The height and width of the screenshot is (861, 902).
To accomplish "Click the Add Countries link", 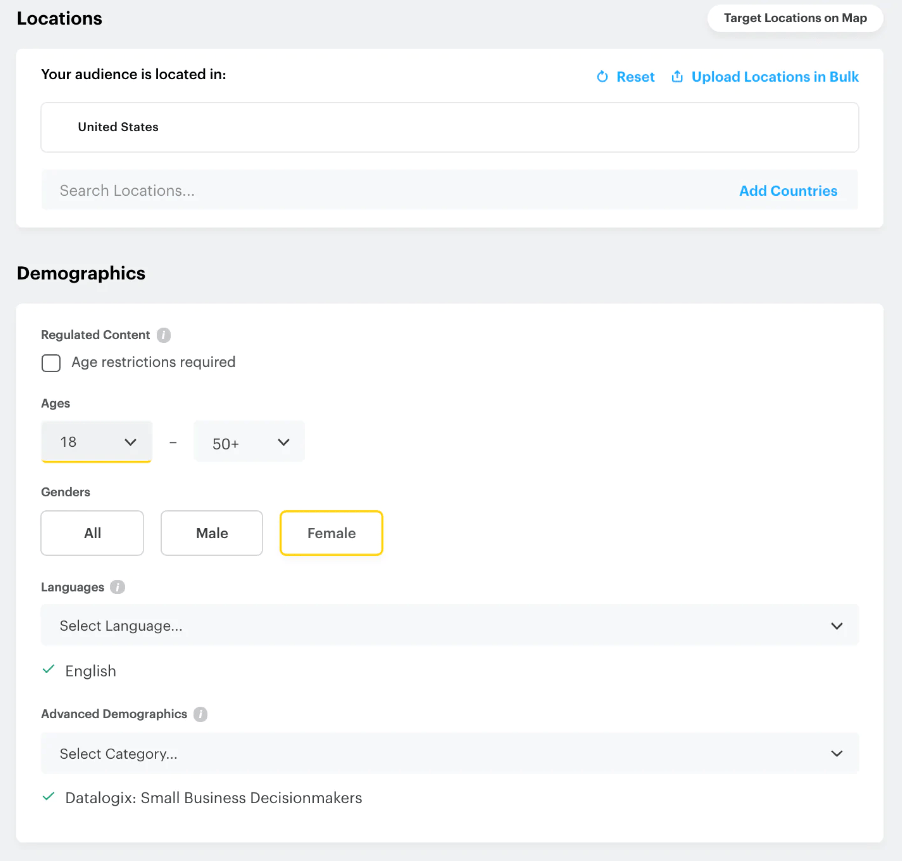I will pyautogui.click(x=788, y=190).
